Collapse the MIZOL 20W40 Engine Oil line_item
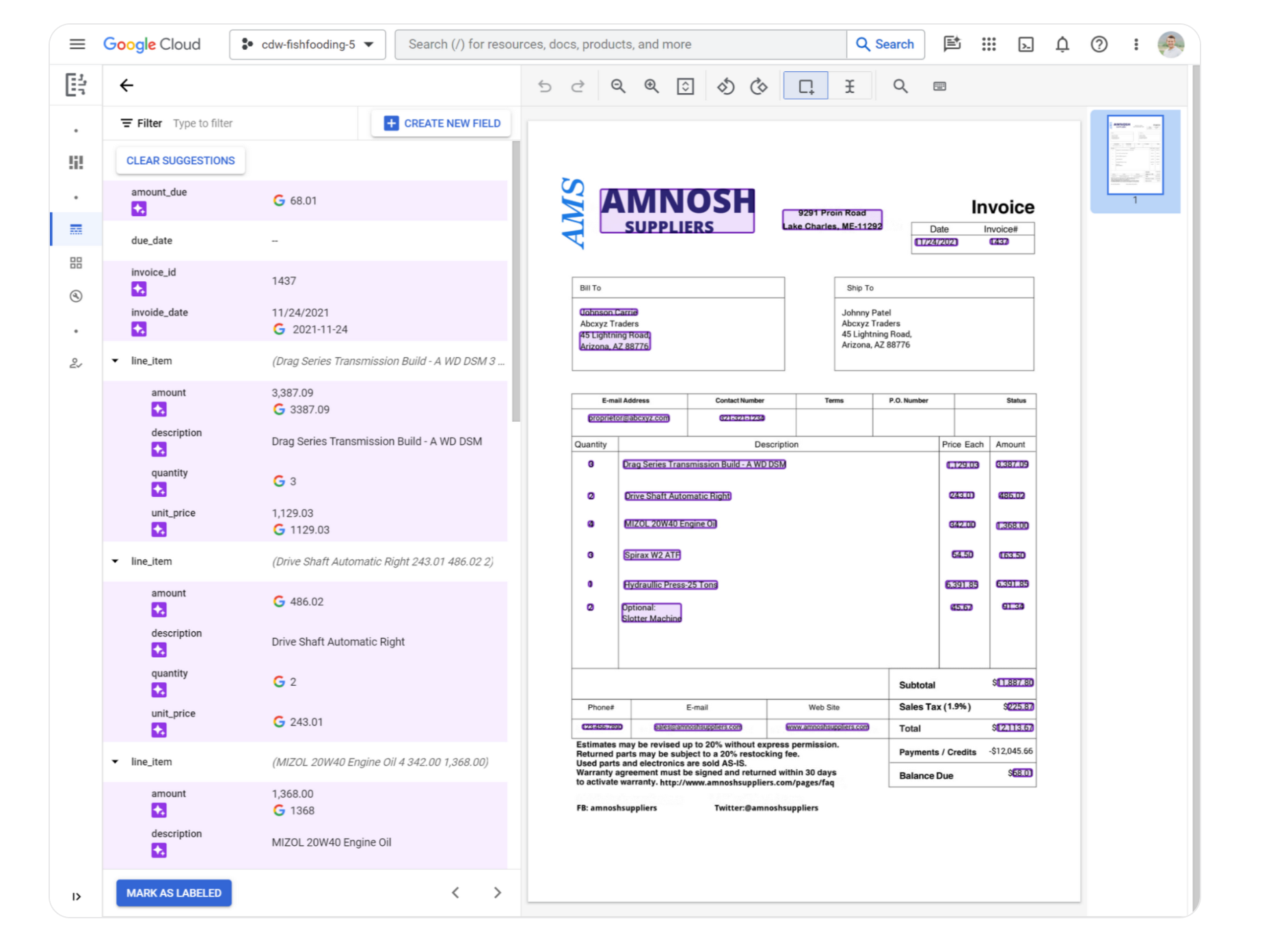1288x945 pixels. [x=115, y=761]
